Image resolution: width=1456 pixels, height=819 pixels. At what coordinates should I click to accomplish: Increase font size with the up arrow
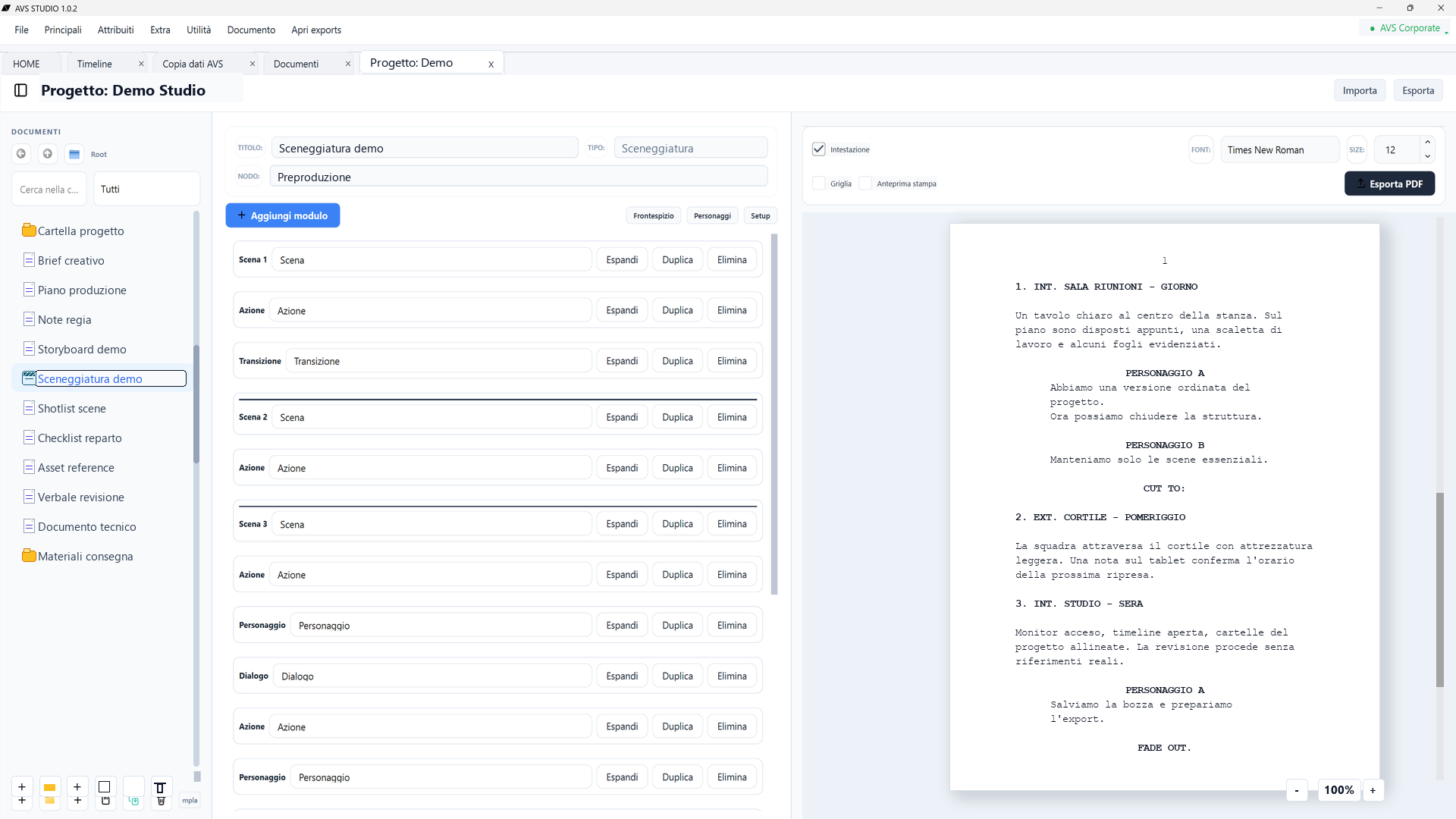tap(1428, 143)
